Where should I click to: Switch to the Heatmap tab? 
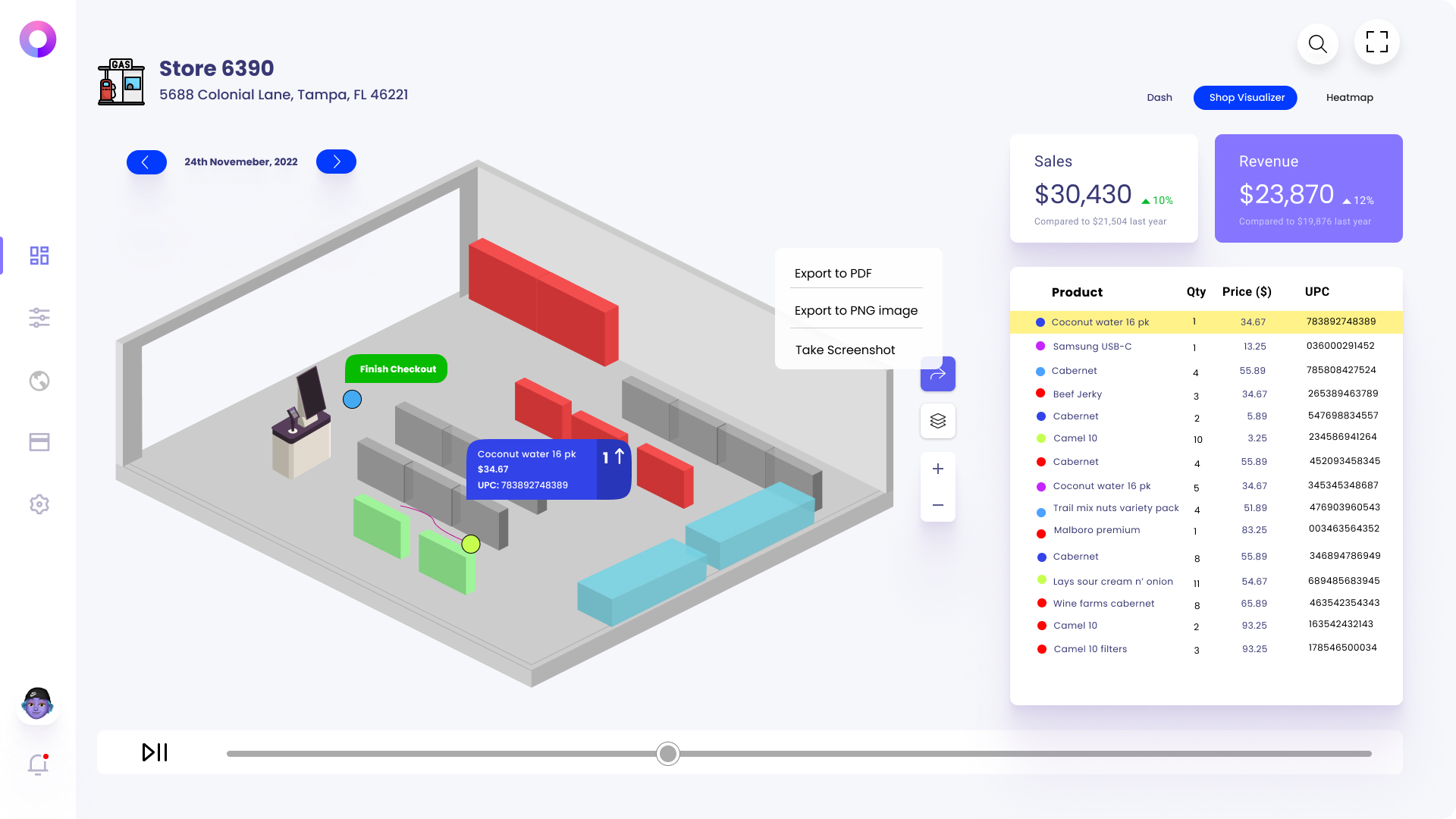[1349, 98]
